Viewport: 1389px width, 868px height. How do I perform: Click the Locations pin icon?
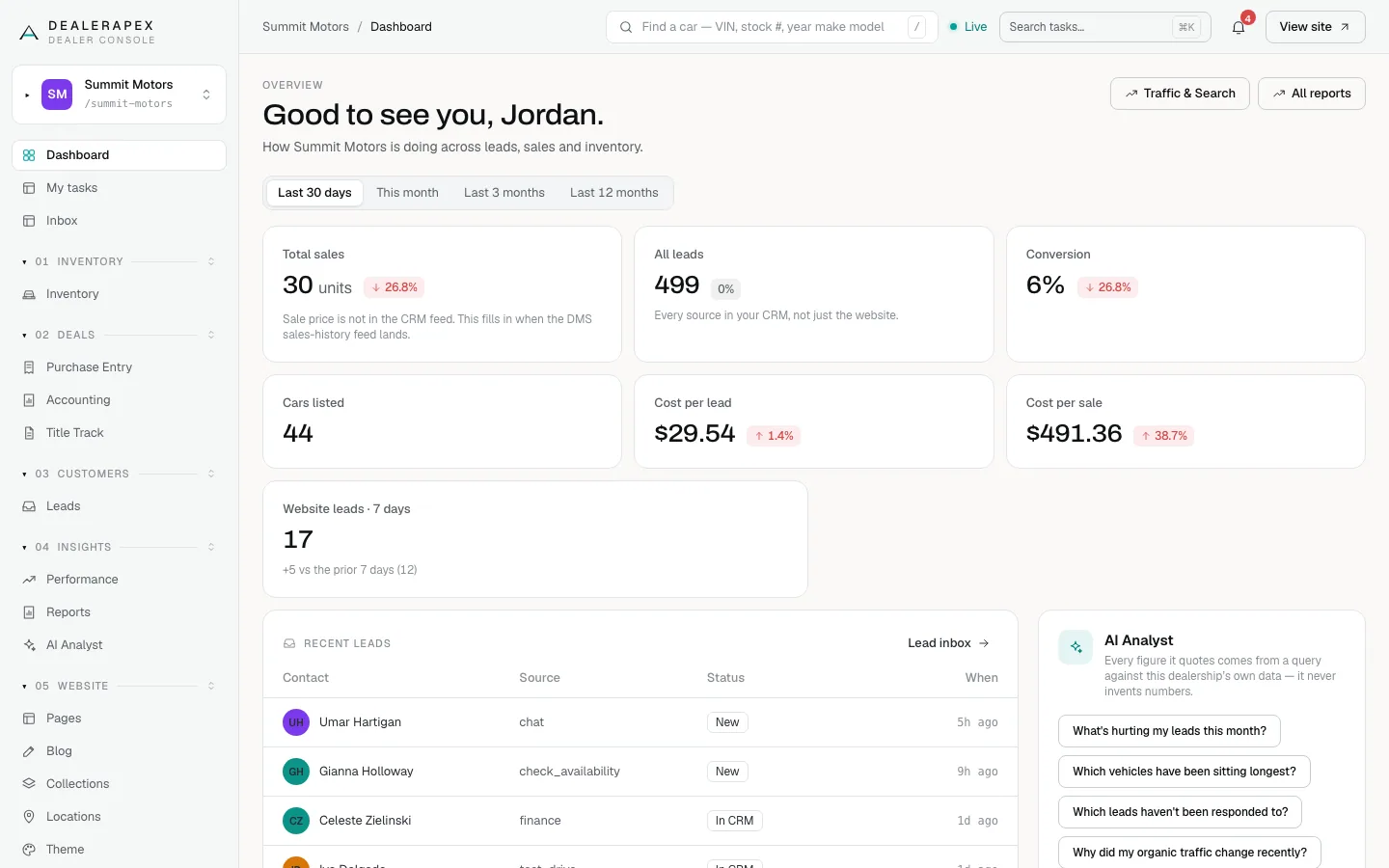[29, 817]
